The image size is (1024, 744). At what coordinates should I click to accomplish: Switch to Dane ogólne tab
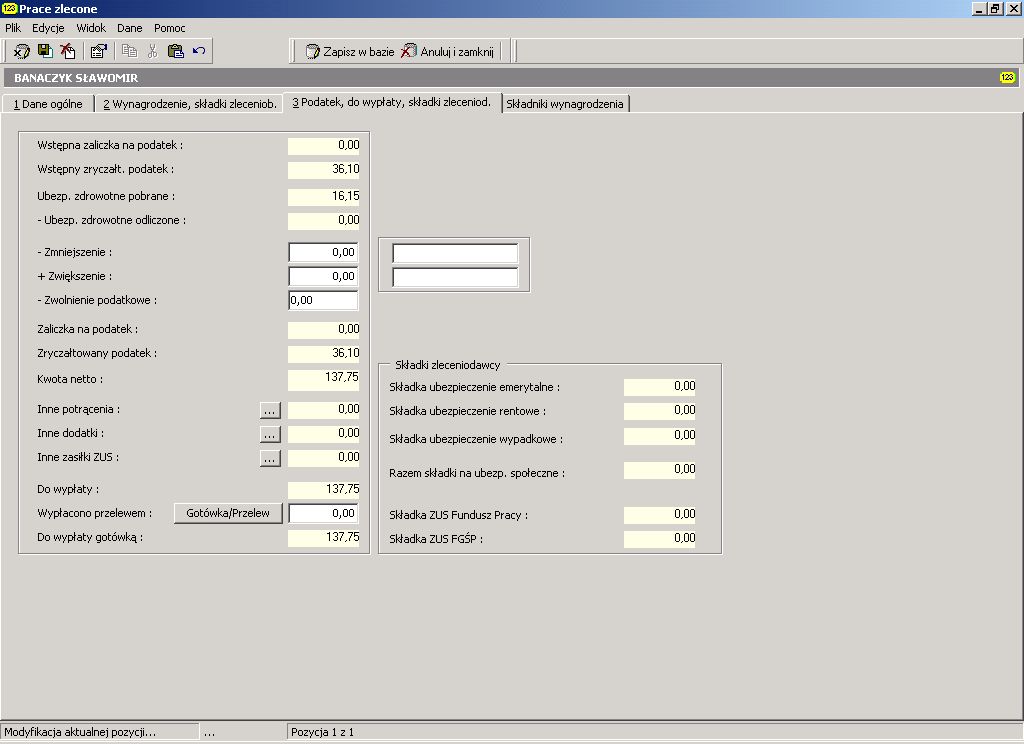[x=48, y=104]
